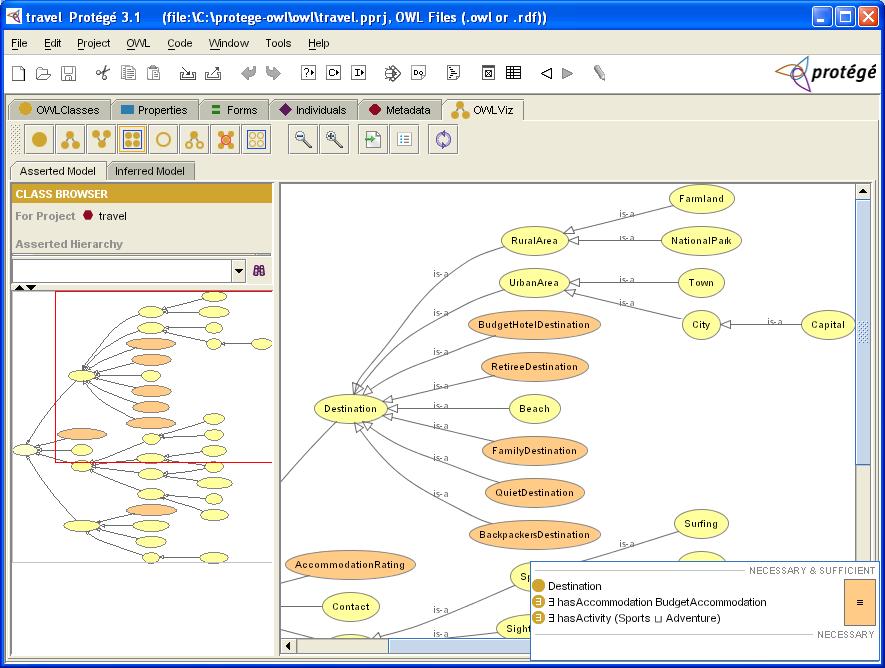Image resolution: width=885 pixels, height=668 pixels.
Task: Revert to archived version icon
Action: click(x=213, y=73)
